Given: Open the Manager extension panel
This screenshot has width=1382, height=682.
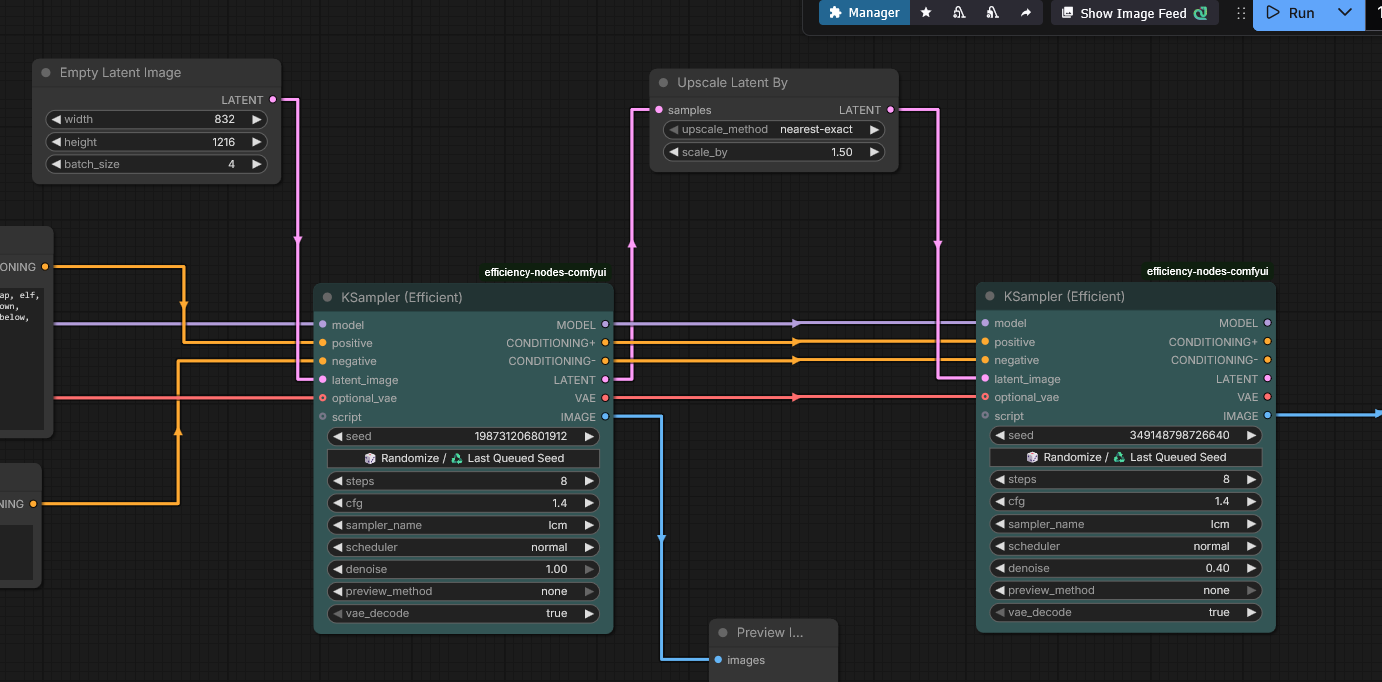Looking at the screenshot, I should [x=864, y=13].
